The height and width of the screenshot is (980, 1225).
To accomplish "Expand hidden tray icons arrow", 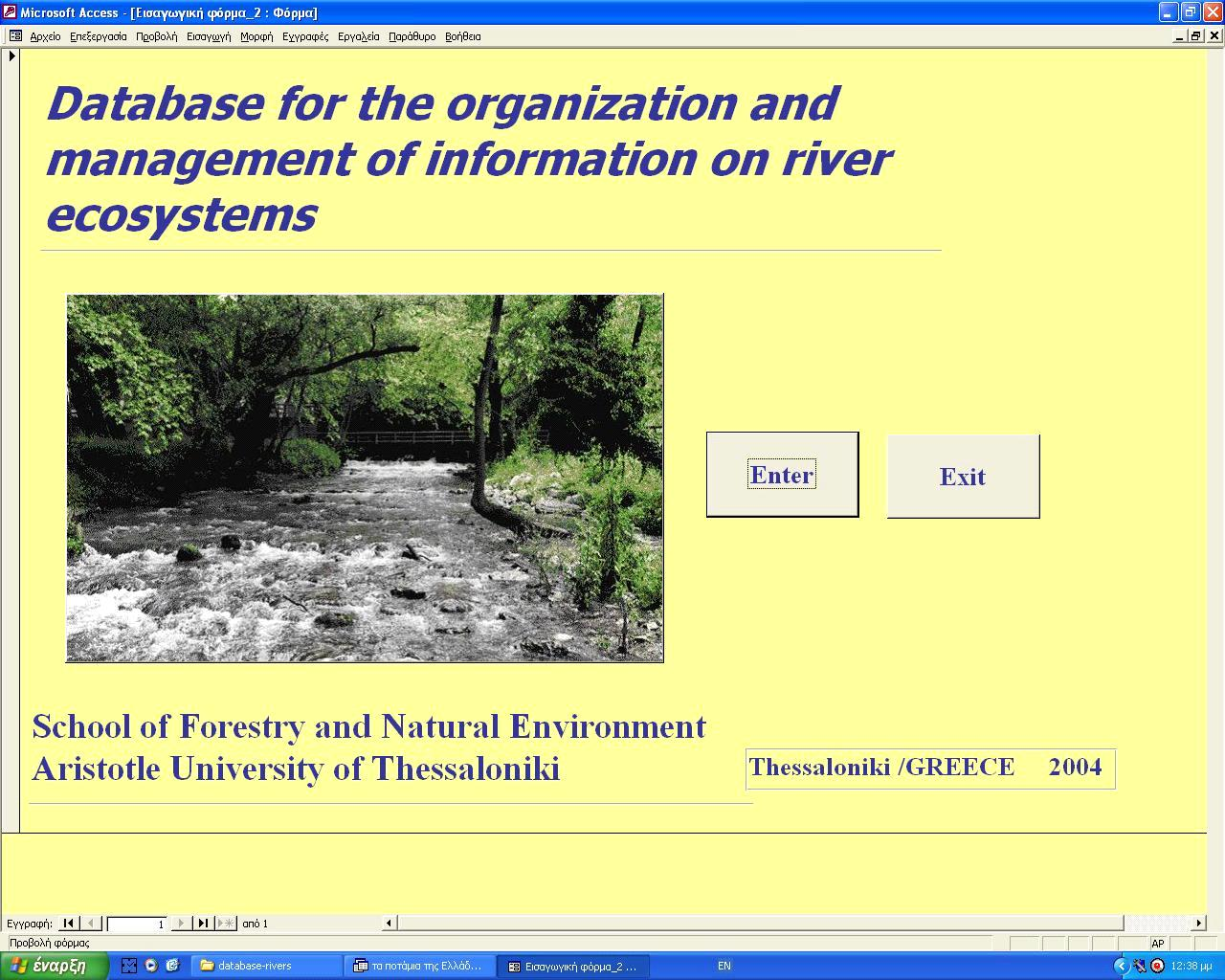I will point(1122,967).
